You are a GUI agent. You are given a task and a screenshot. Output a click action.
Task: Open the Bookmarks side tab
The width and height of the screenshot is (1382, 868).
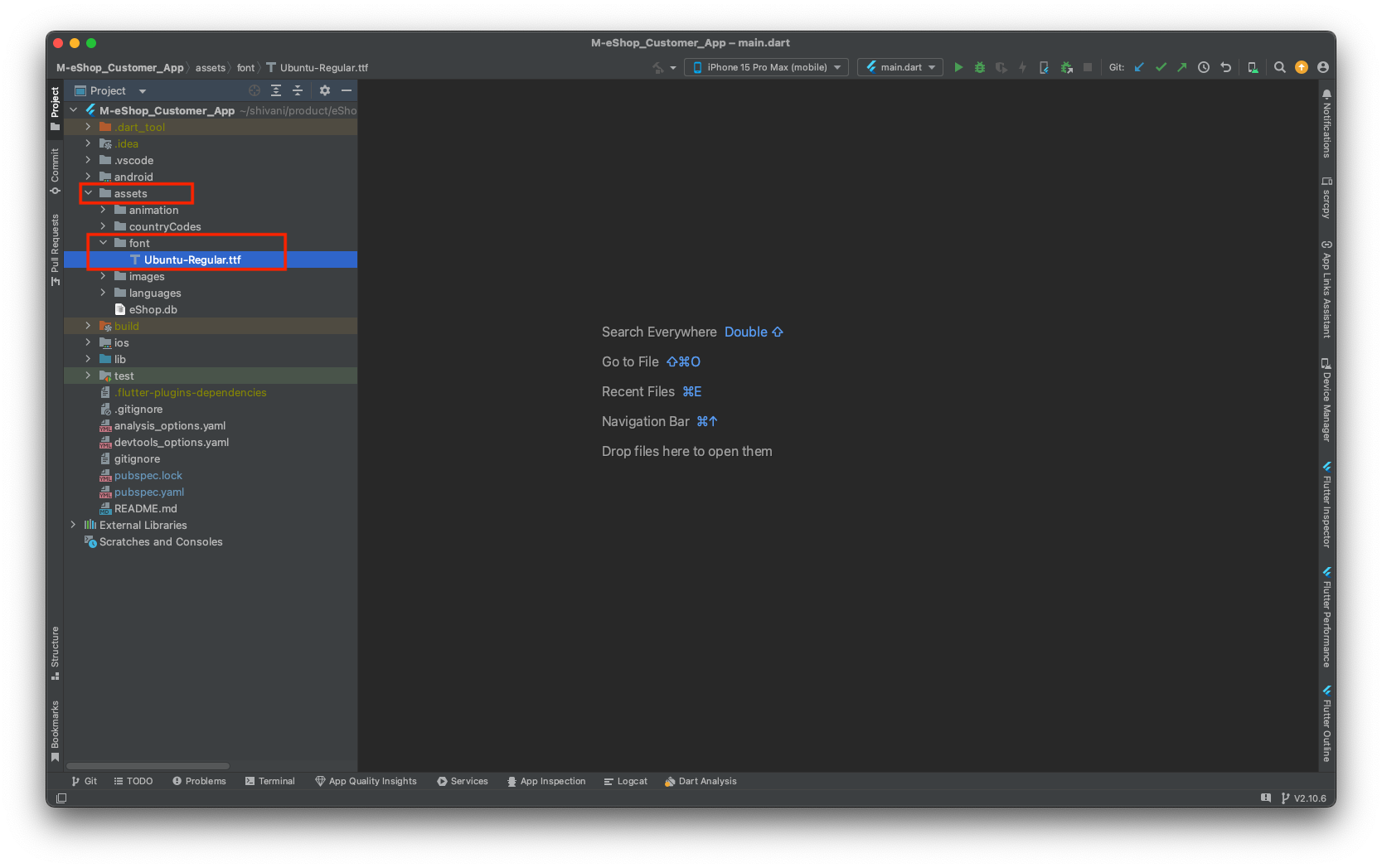55,730
